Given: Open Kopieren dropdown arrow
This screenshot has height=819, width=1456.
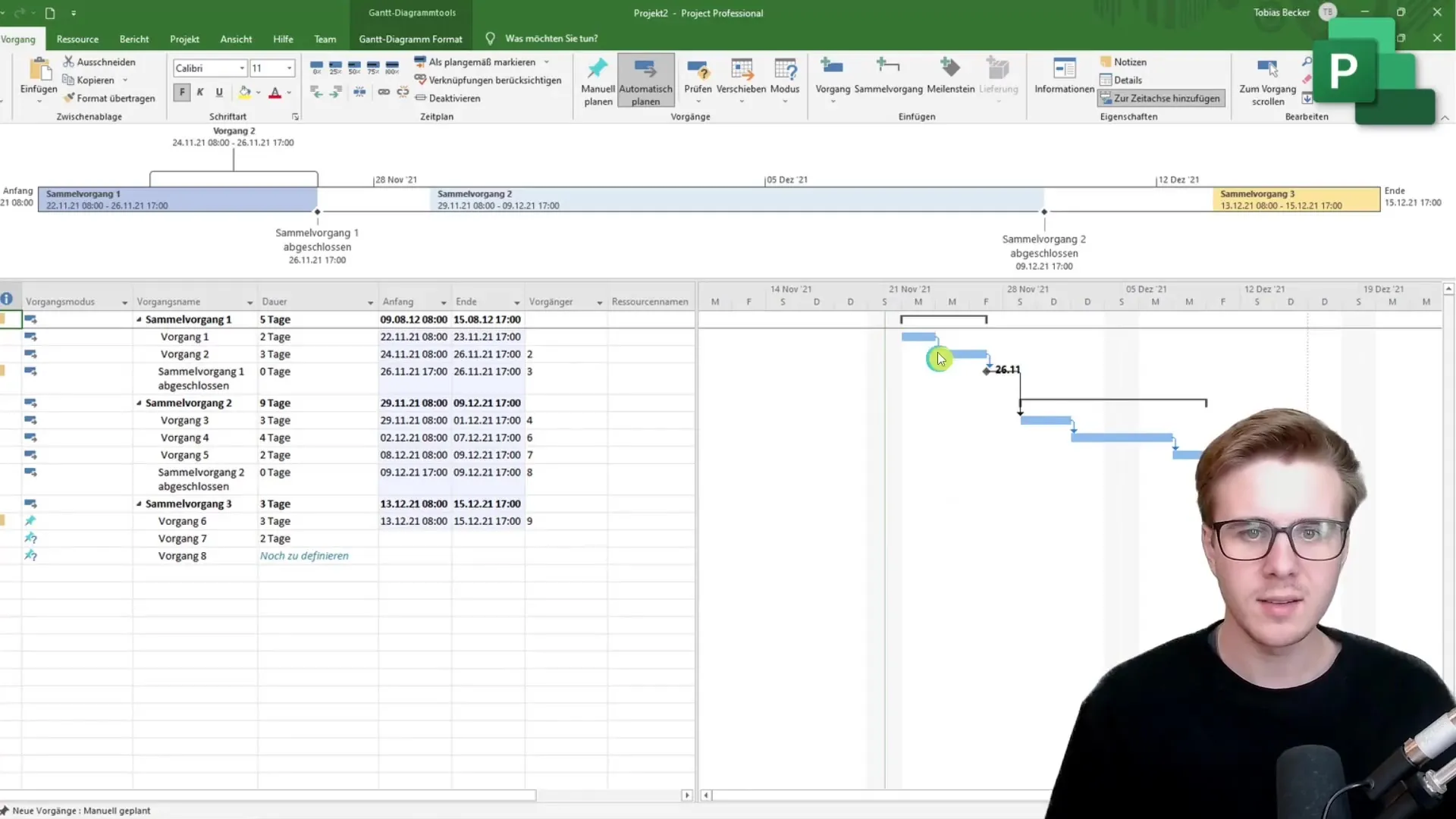Looking at the screenshot, I should click(x=125, y=80).
